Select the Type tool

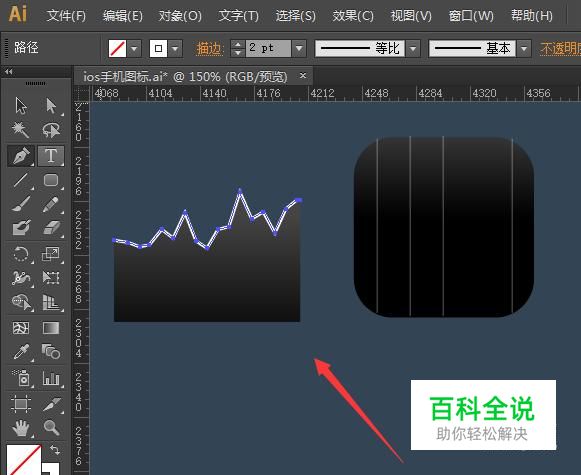coord(51,156)
